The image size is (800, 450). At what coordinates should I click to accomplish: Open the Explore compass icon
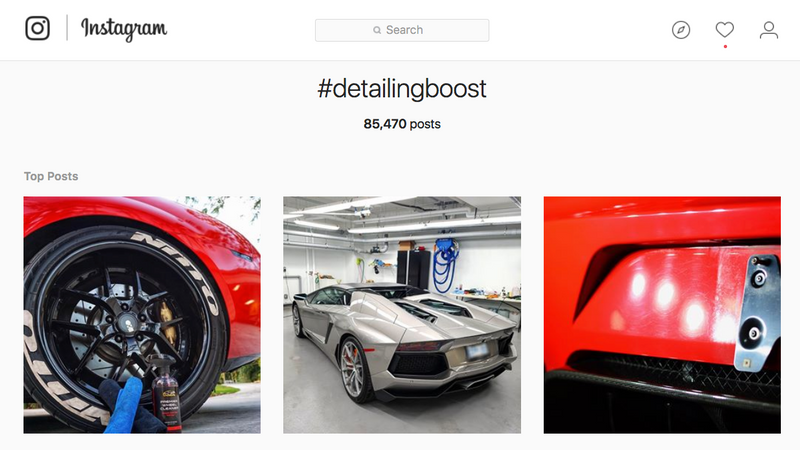[681, 30]
